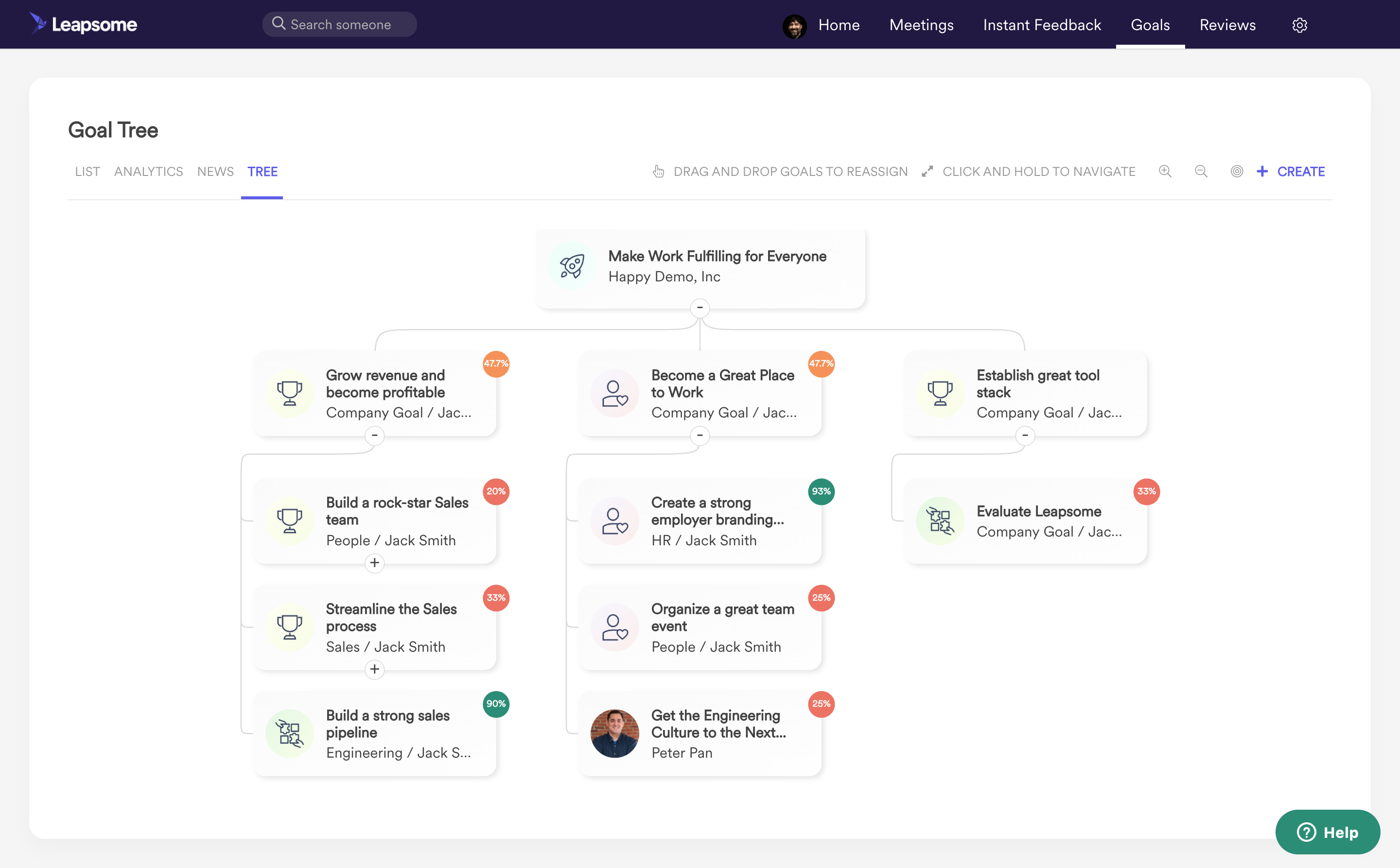Open settings gear in top navigation

[x=1299, y=25]
